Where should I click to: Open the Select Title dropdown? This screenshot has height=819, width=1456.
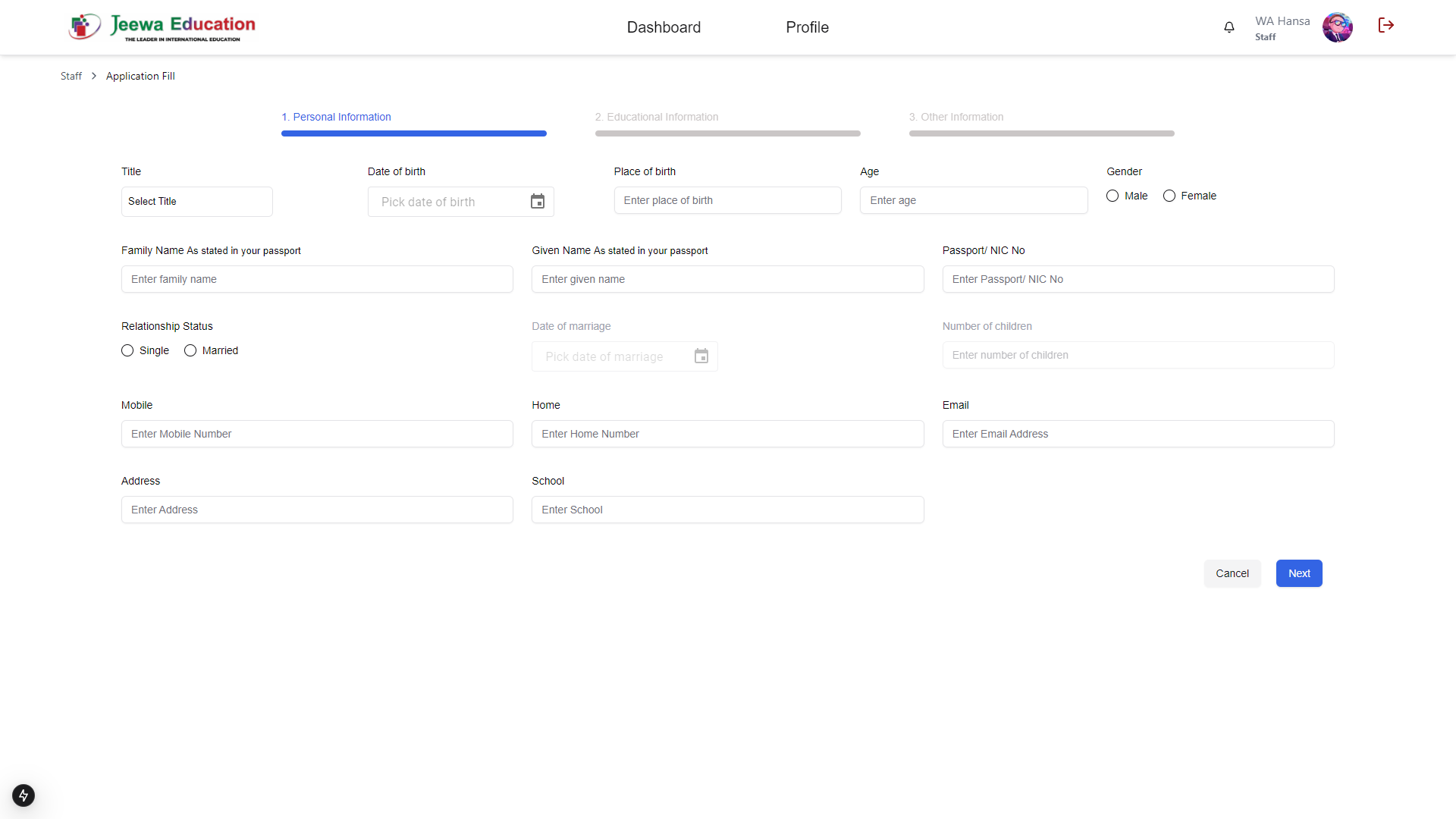point(196,202)
